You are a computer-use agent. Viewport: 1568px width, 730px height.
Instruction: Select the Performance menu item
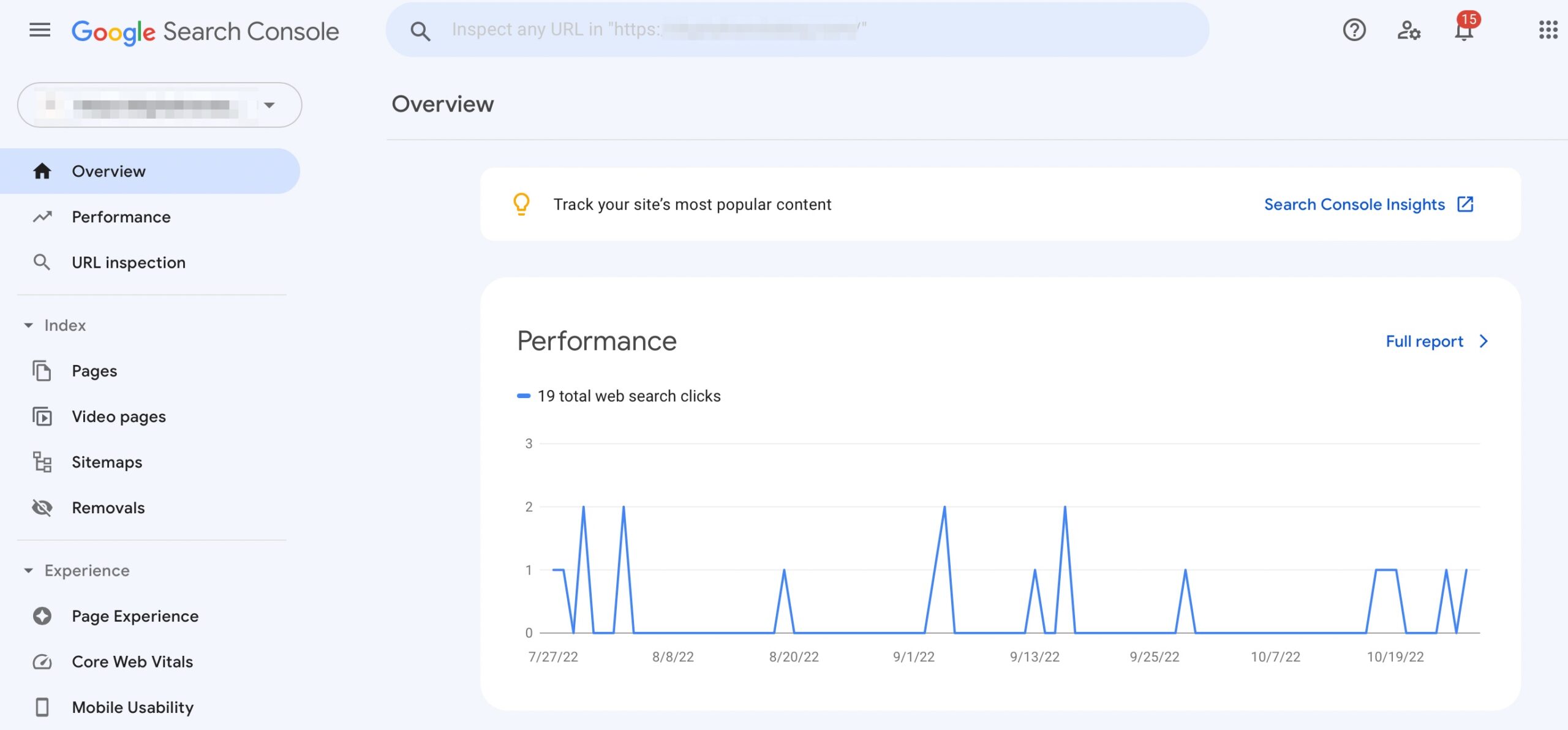point(120,217)
